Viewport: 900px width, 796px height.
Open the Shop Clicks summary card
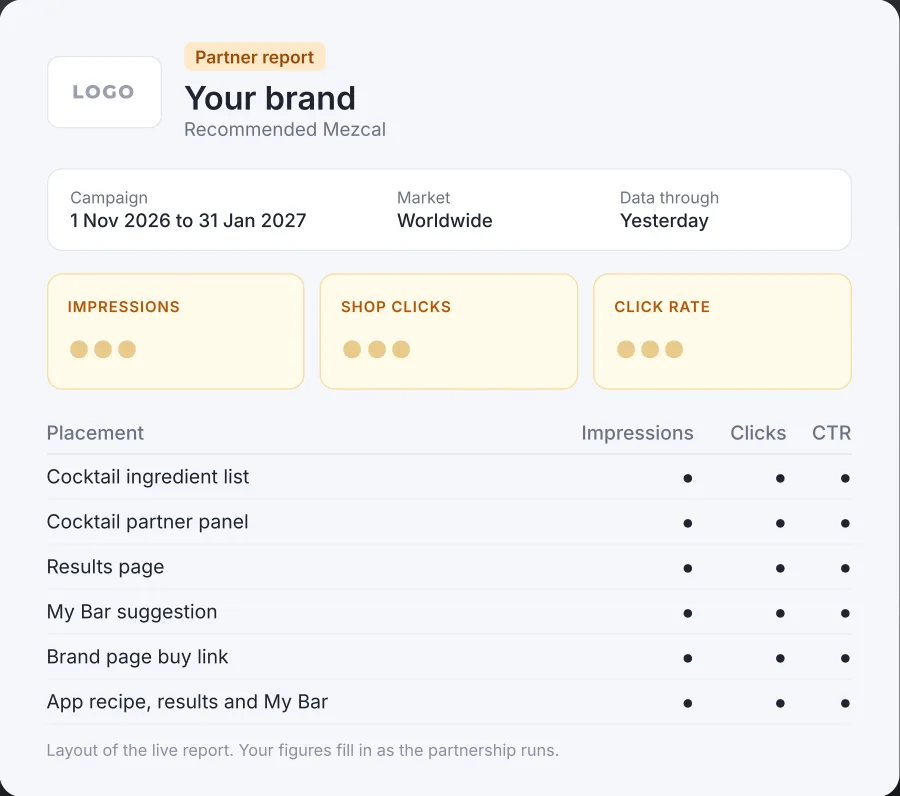click(449, 331)
